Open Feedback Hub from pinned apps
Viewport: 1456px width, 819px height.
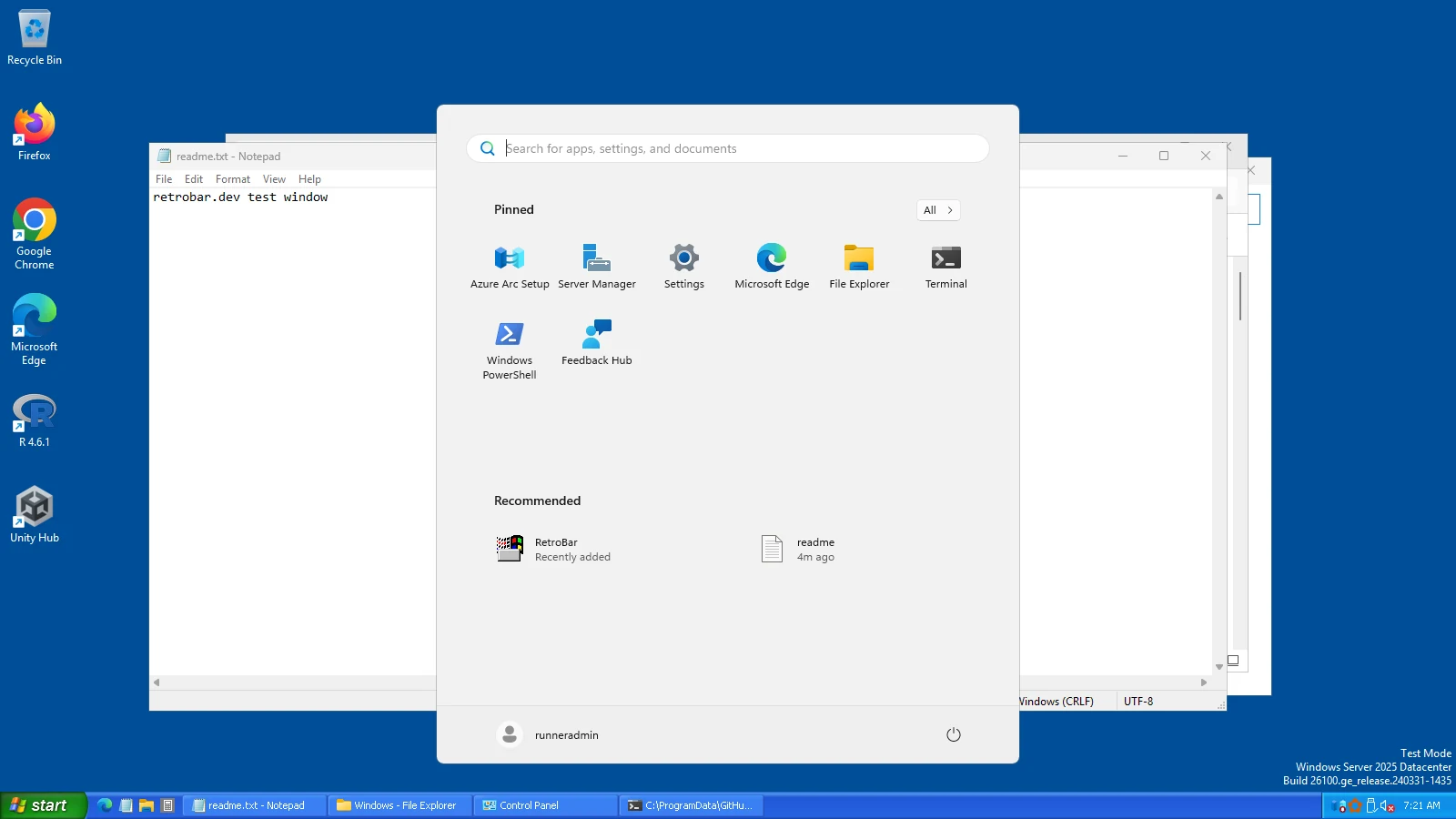(597, 343)
